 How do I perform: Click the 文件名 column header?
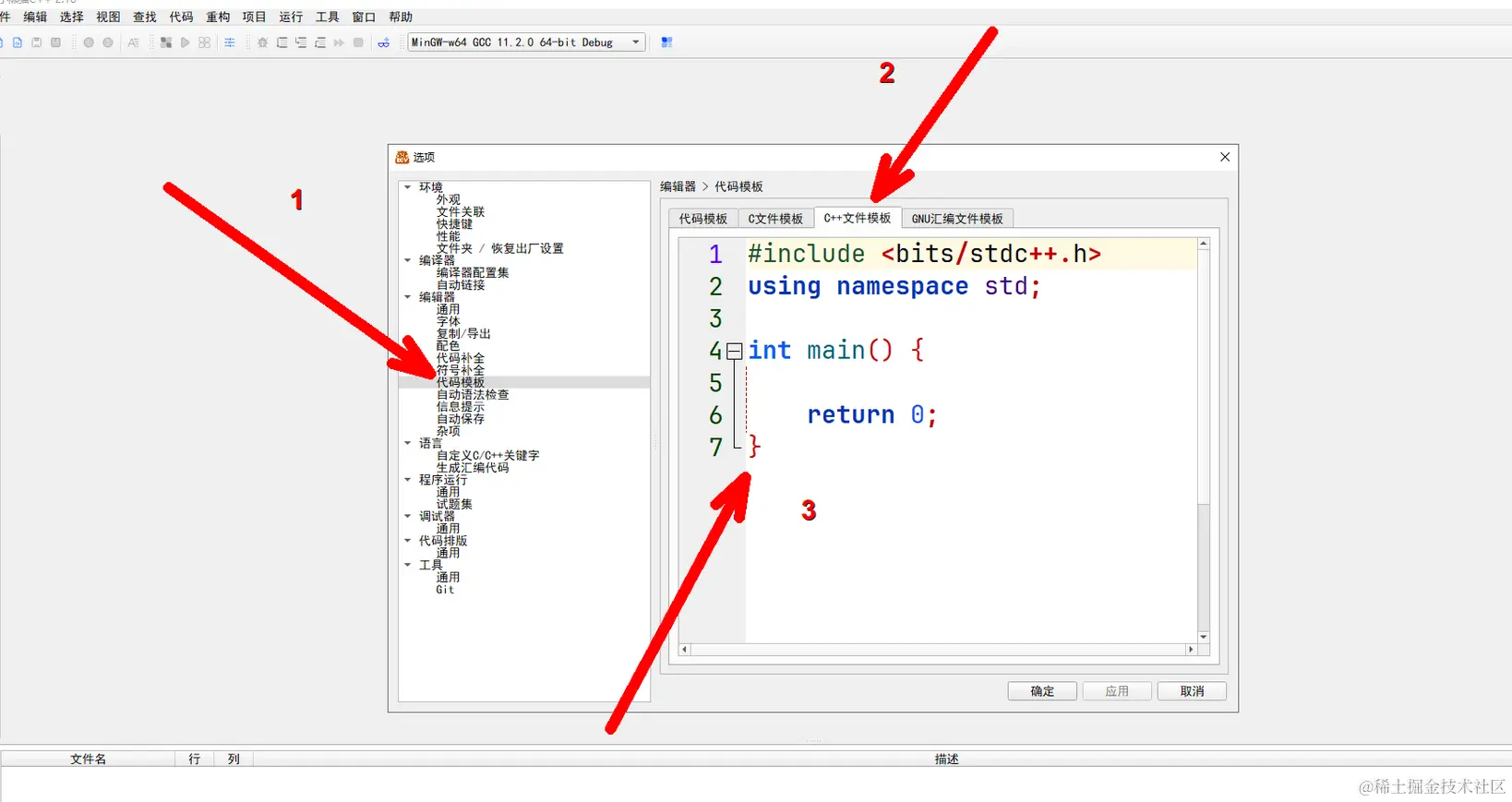pos(88,759)
